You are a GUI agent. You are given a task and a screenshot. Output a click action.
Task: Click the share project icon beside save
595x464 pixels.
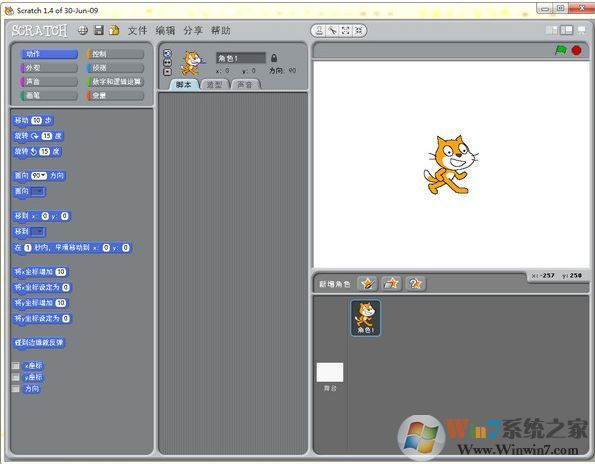click(x=114, y=30)
